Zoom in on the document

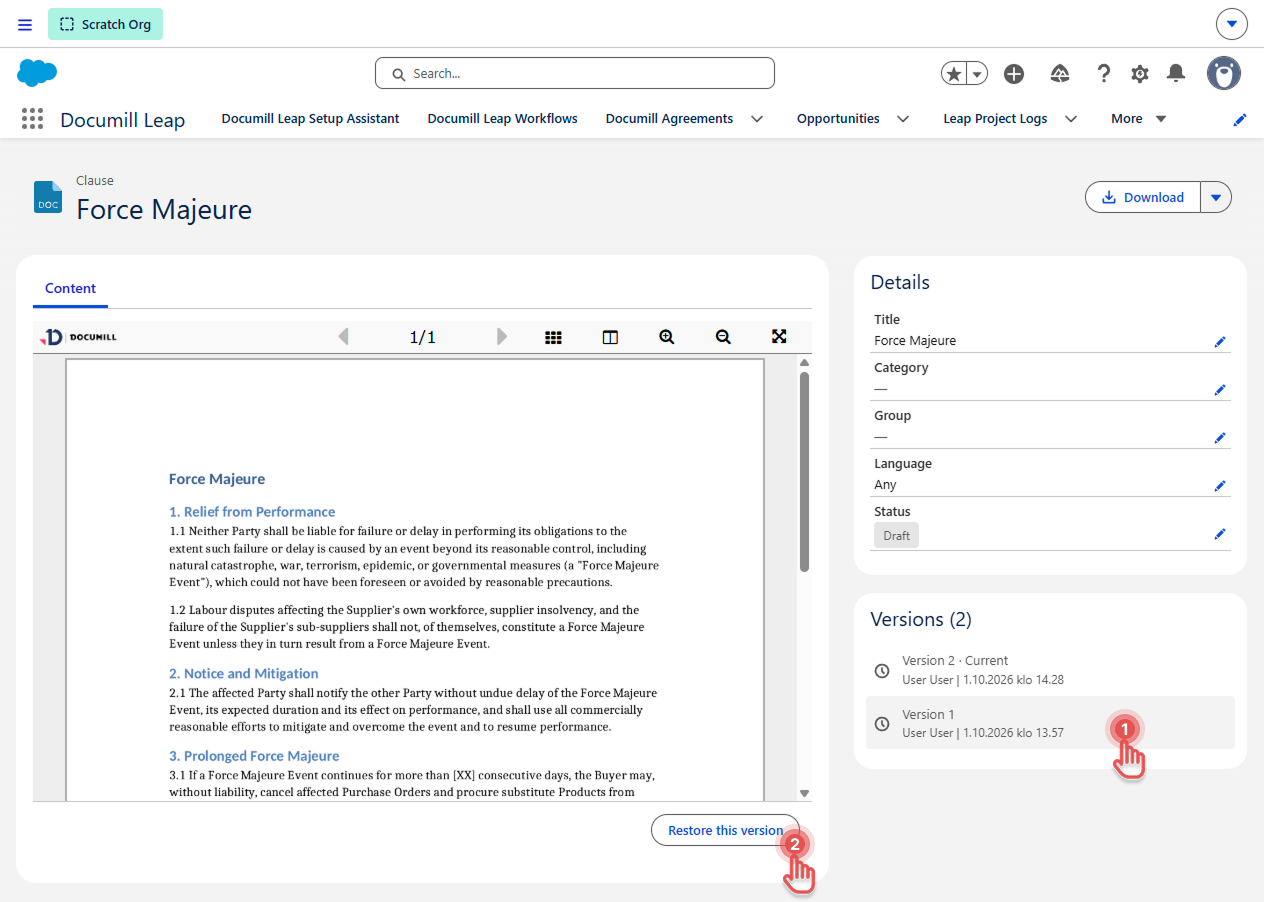pos(667,337)
